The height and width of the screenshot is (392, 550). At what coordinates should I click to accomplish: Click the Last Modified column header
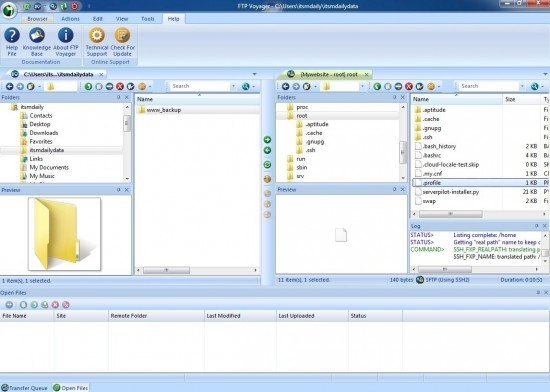click(x=240, y=316)
